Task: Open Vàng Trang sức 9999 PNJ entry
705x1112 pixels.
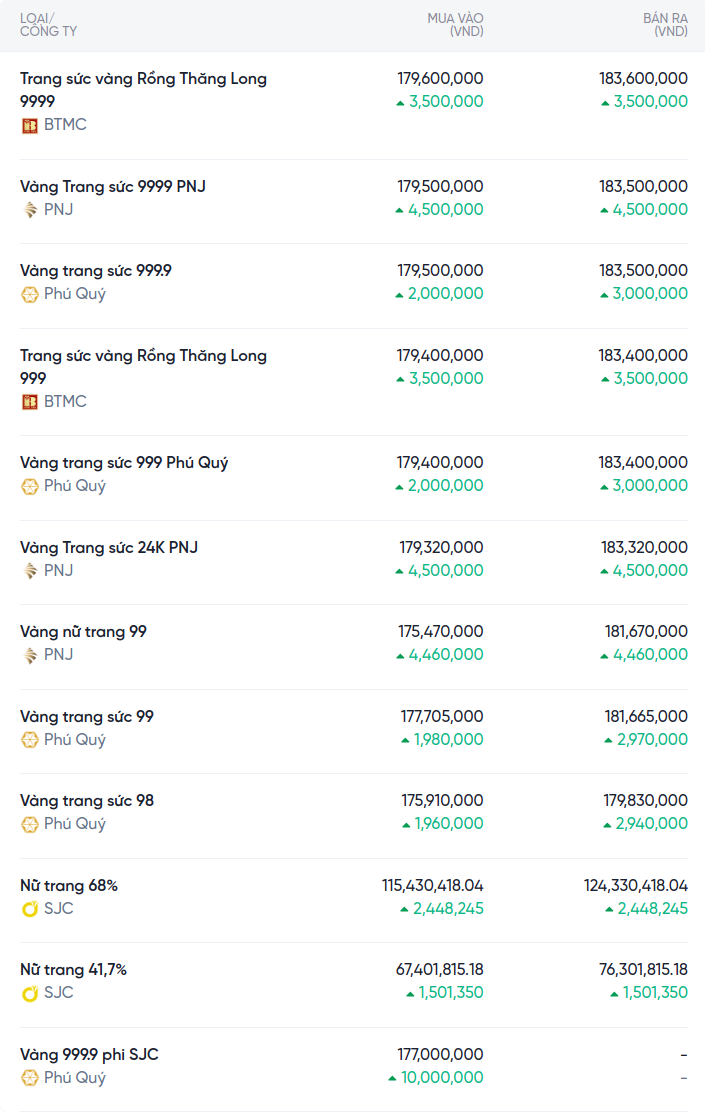Action: (113, 186)
